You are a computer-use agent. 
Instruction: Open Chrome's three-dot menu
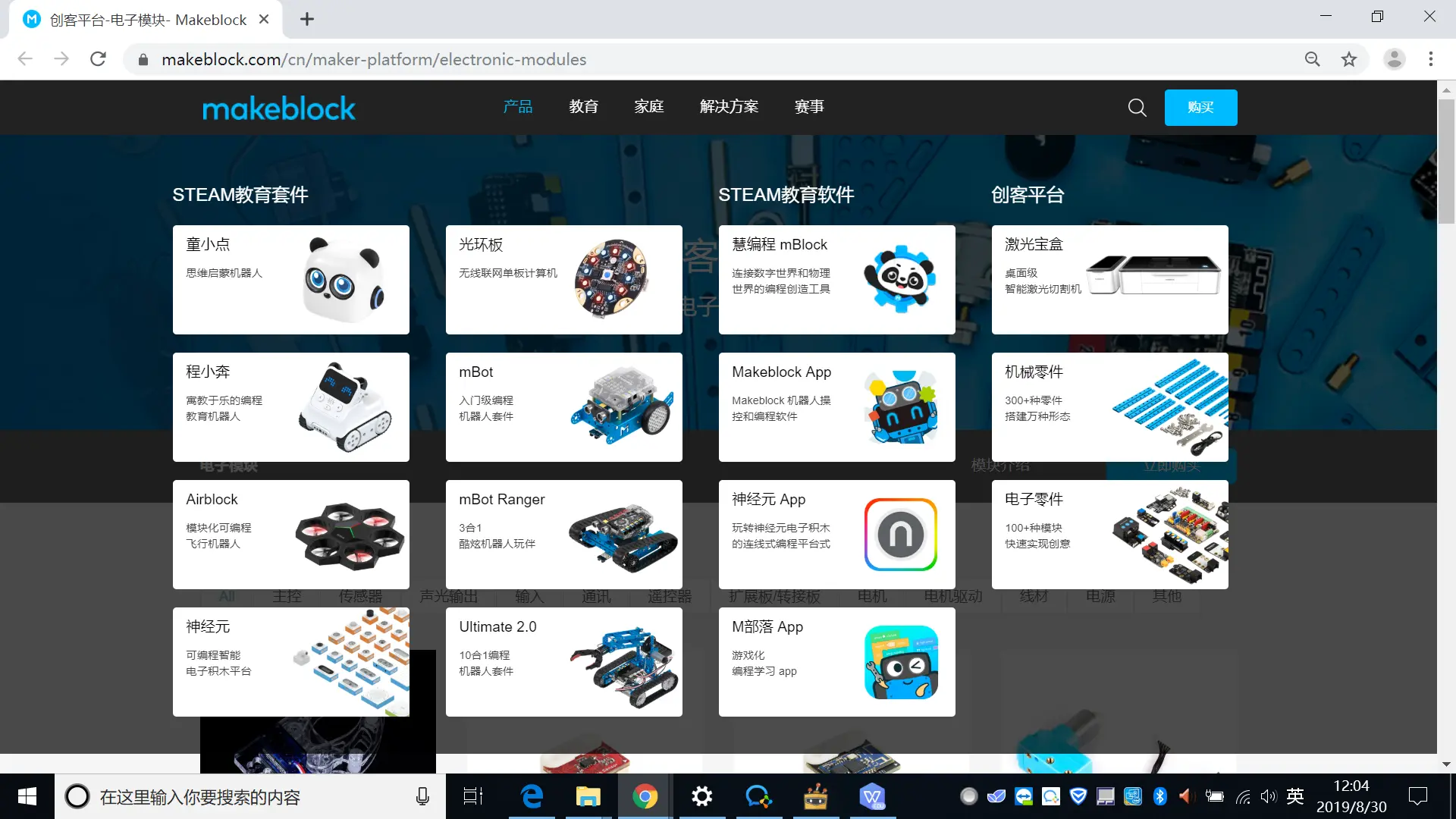pyautogui.click(x=1430, y=59)
